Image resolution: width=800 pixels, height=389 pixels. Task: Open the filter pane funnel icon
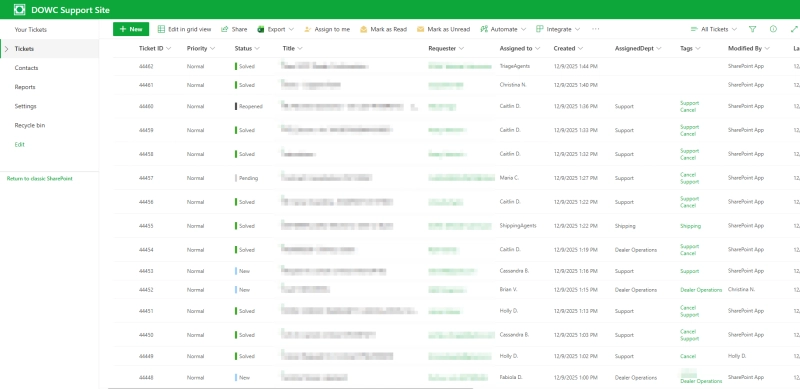point(753,29)
